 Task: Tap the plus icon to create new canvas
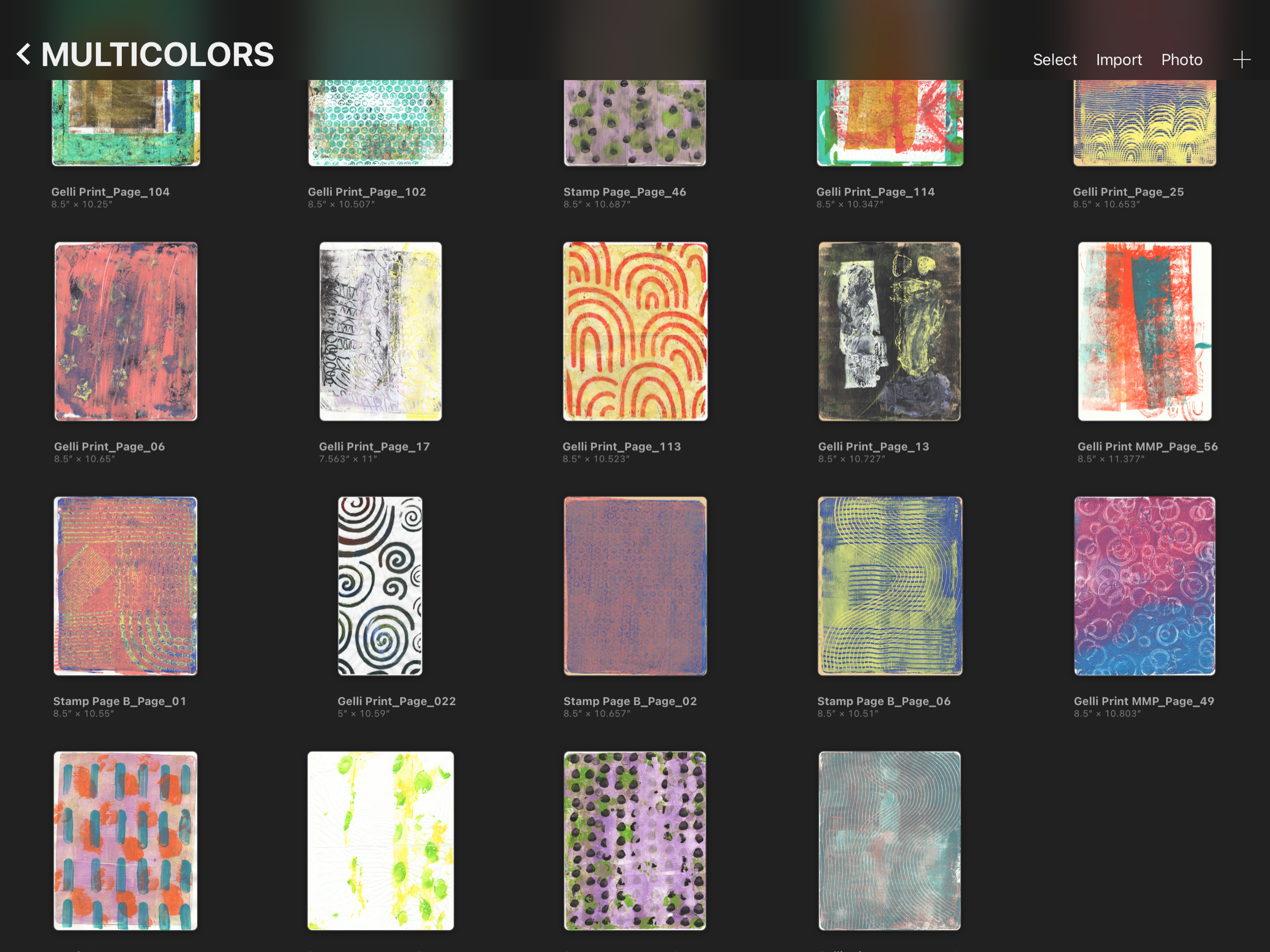coord(1241,60)
